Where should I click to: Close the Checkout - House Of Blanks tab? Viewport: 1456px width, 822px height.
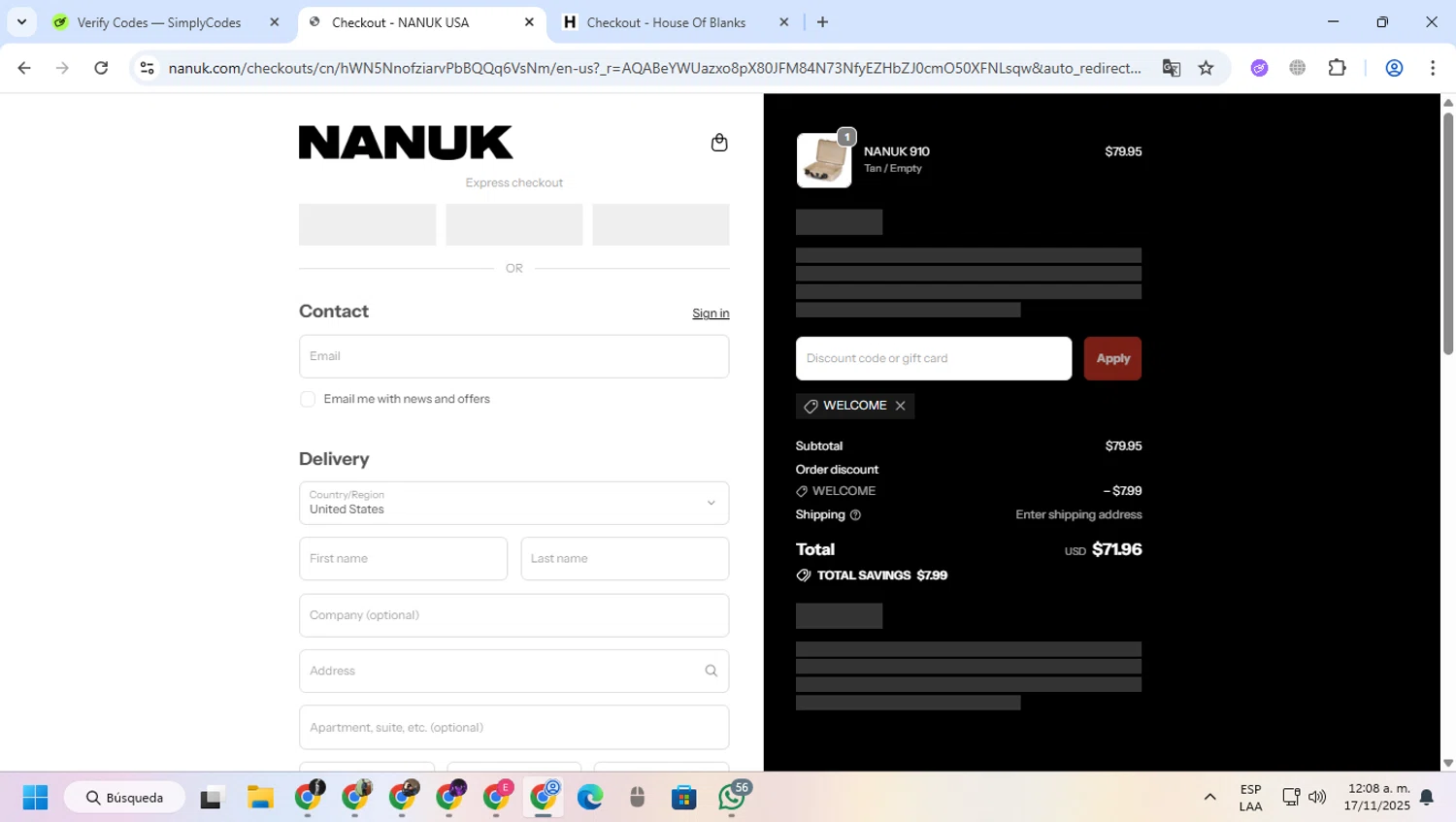click(x=784, y=22)
